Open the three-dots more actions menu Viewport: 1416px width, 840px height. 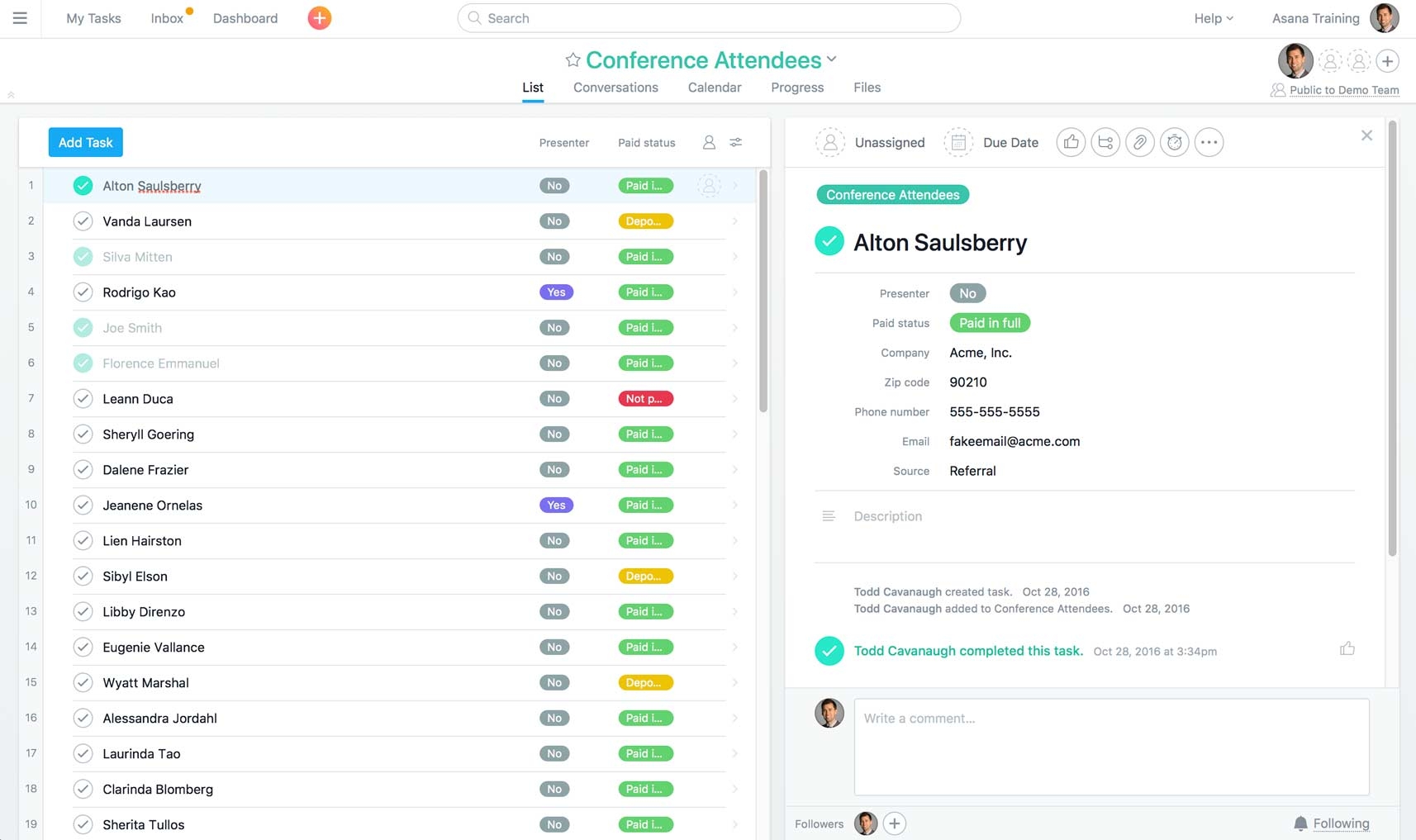tap(1209, 142)
